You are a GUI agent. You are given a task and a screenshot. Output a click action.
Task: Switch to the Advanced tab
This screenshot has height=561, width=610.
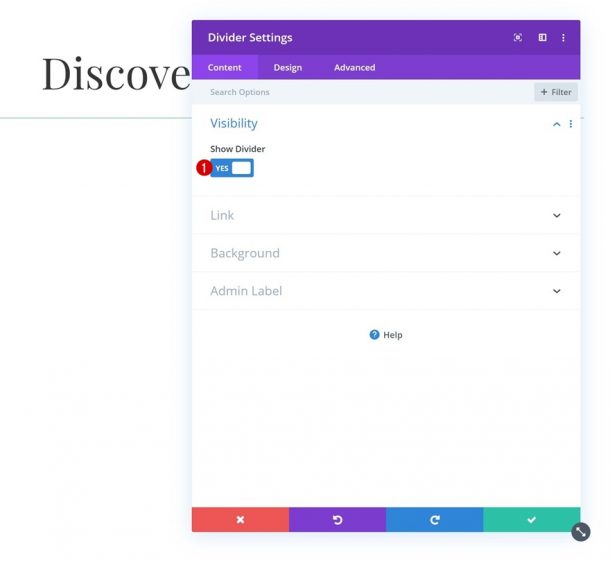354,68
